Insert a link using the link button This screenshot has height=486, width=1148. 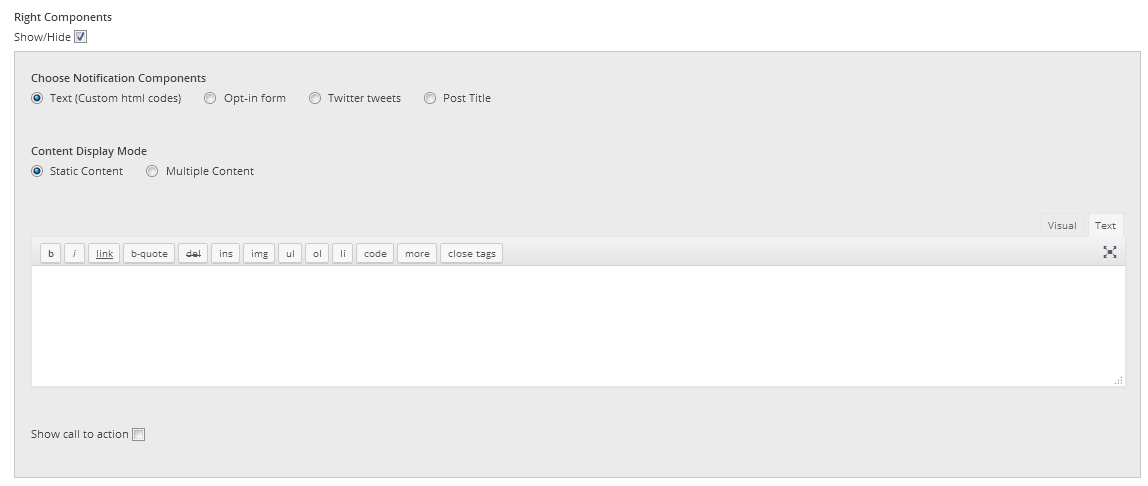[x=104, y=253]
